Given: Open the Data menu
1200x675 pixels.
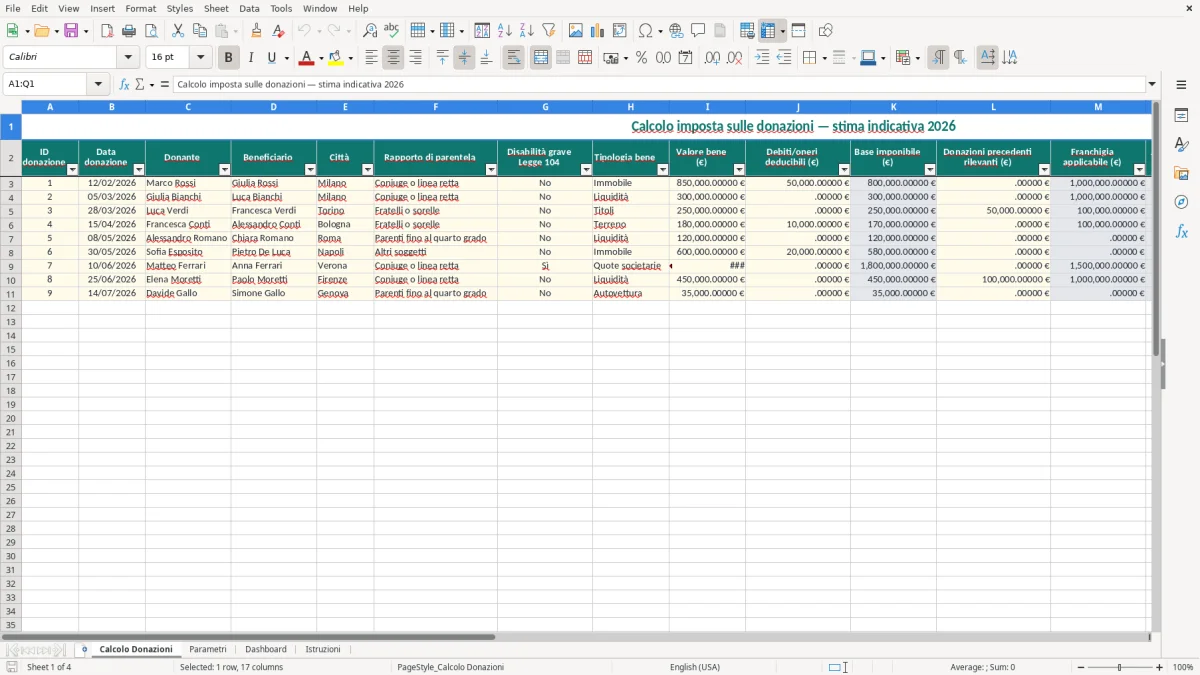Looking at the screenshot, I should pos(249,8).
